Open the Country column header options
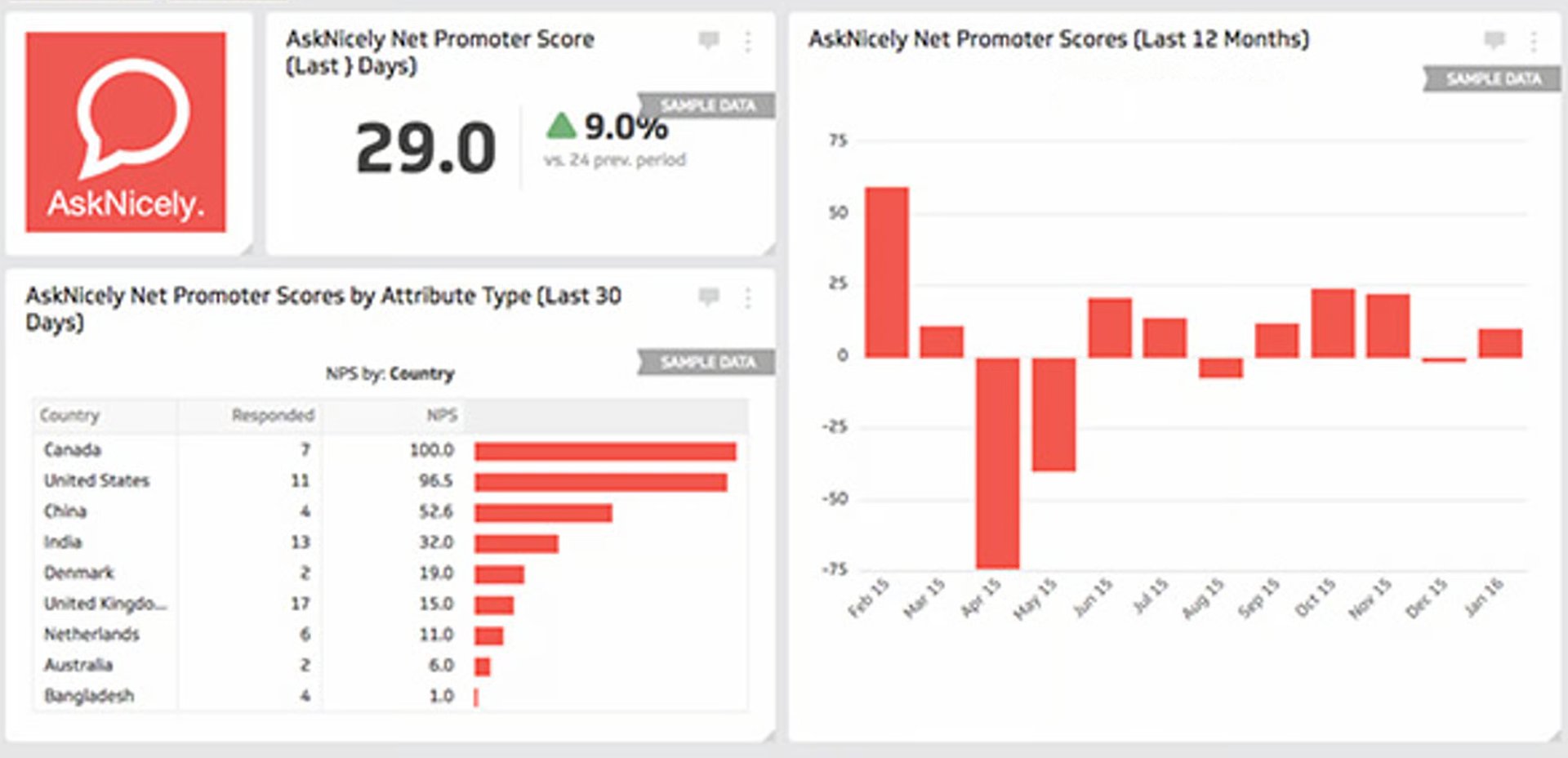 71,415
